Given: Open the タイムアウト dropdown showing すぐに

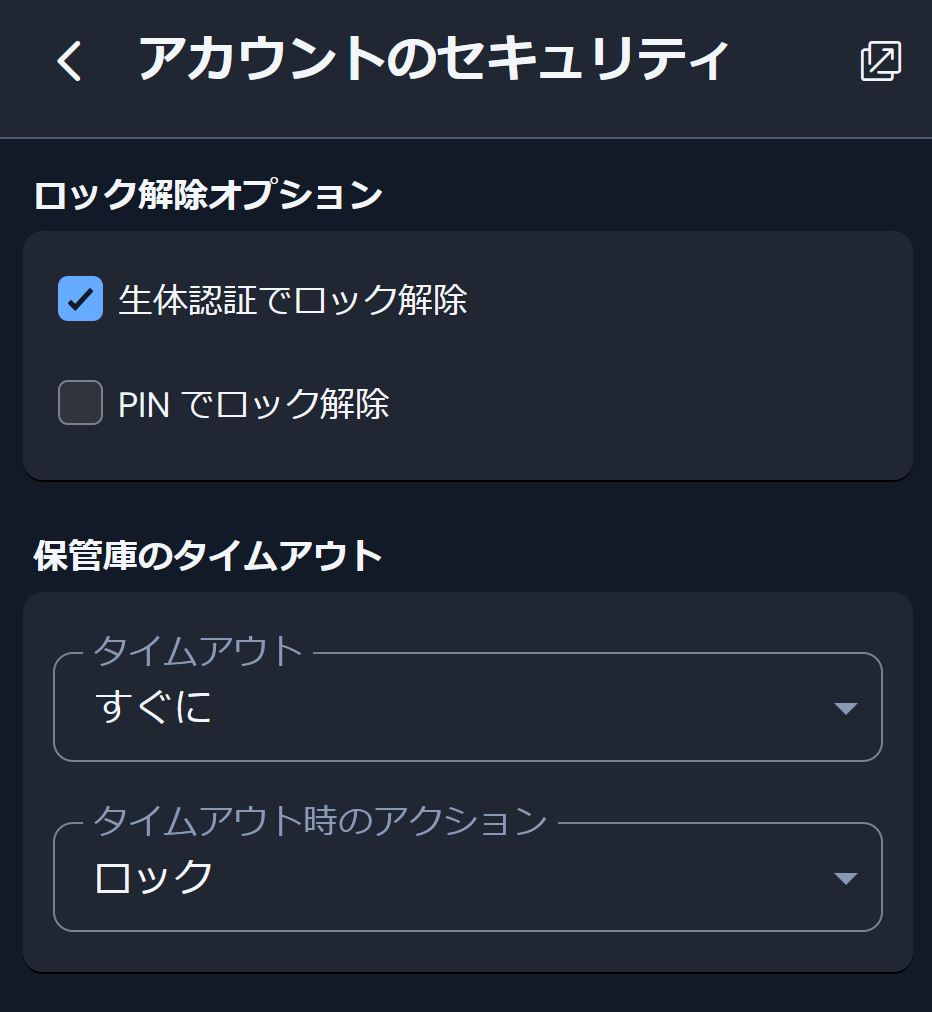Looking at the screenshot, I should 468,707.
